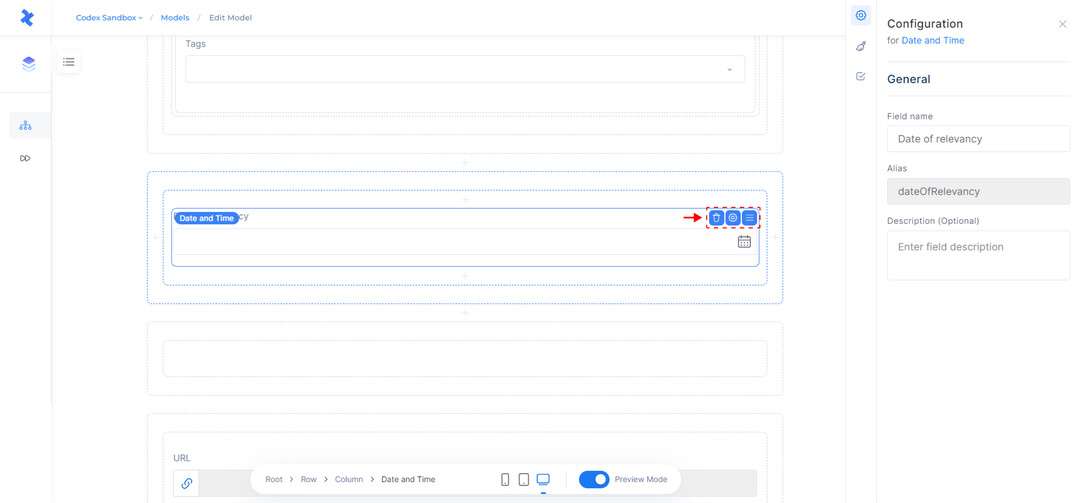The image size is (1080, 503).
Task: Click the Preview Mode label
Action: click(x=641, y=480)
